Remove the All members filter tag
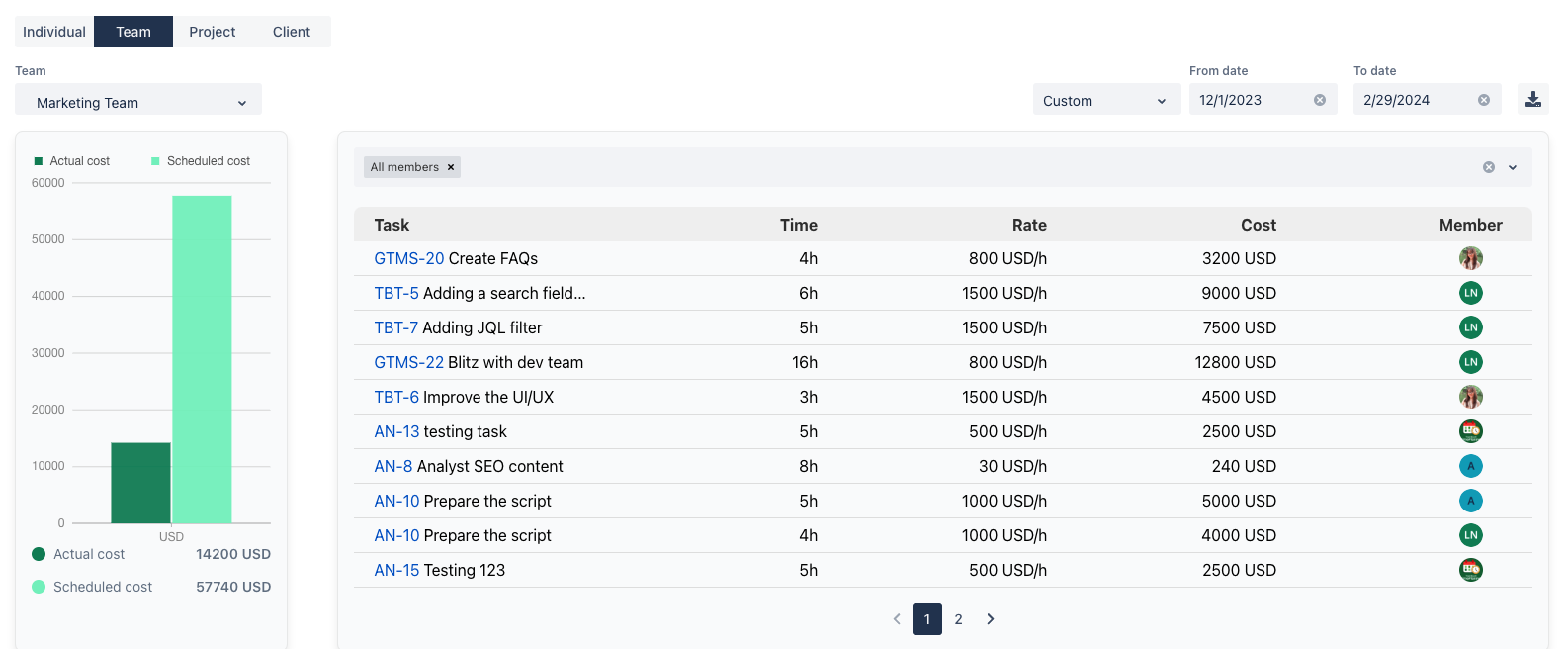Screen dimensions: 1568x649 (451, 167)
